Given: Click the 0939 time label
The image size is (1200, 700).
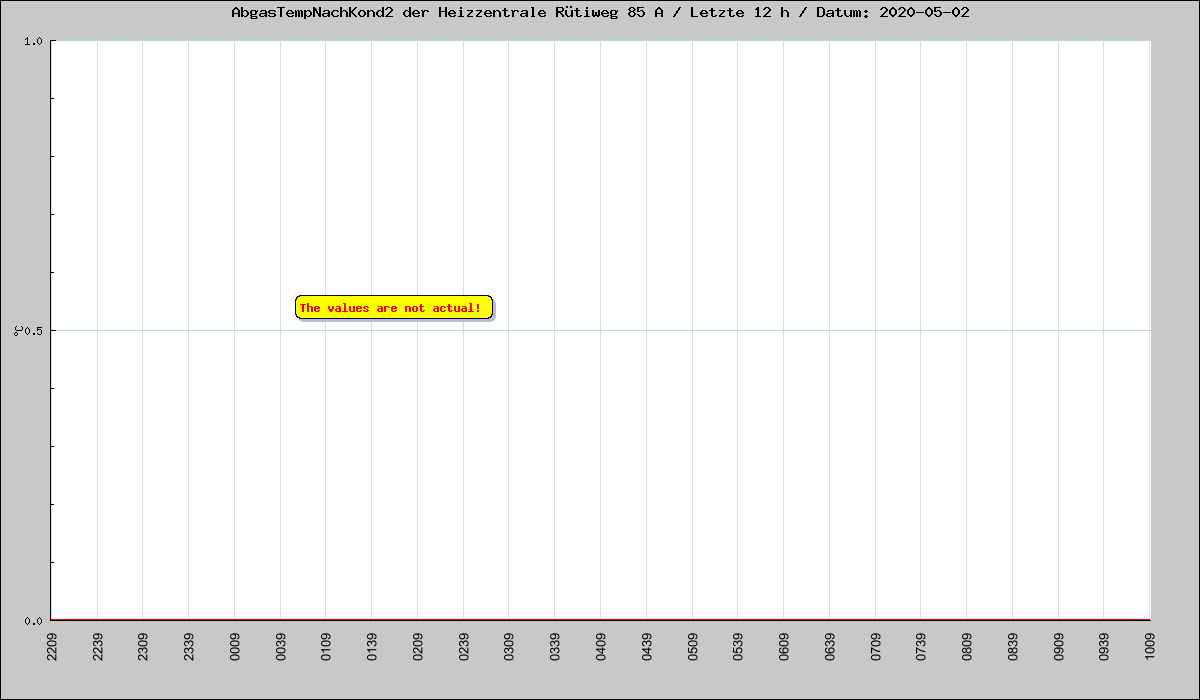Looking at the screenshot, I should click(1104, 647).
